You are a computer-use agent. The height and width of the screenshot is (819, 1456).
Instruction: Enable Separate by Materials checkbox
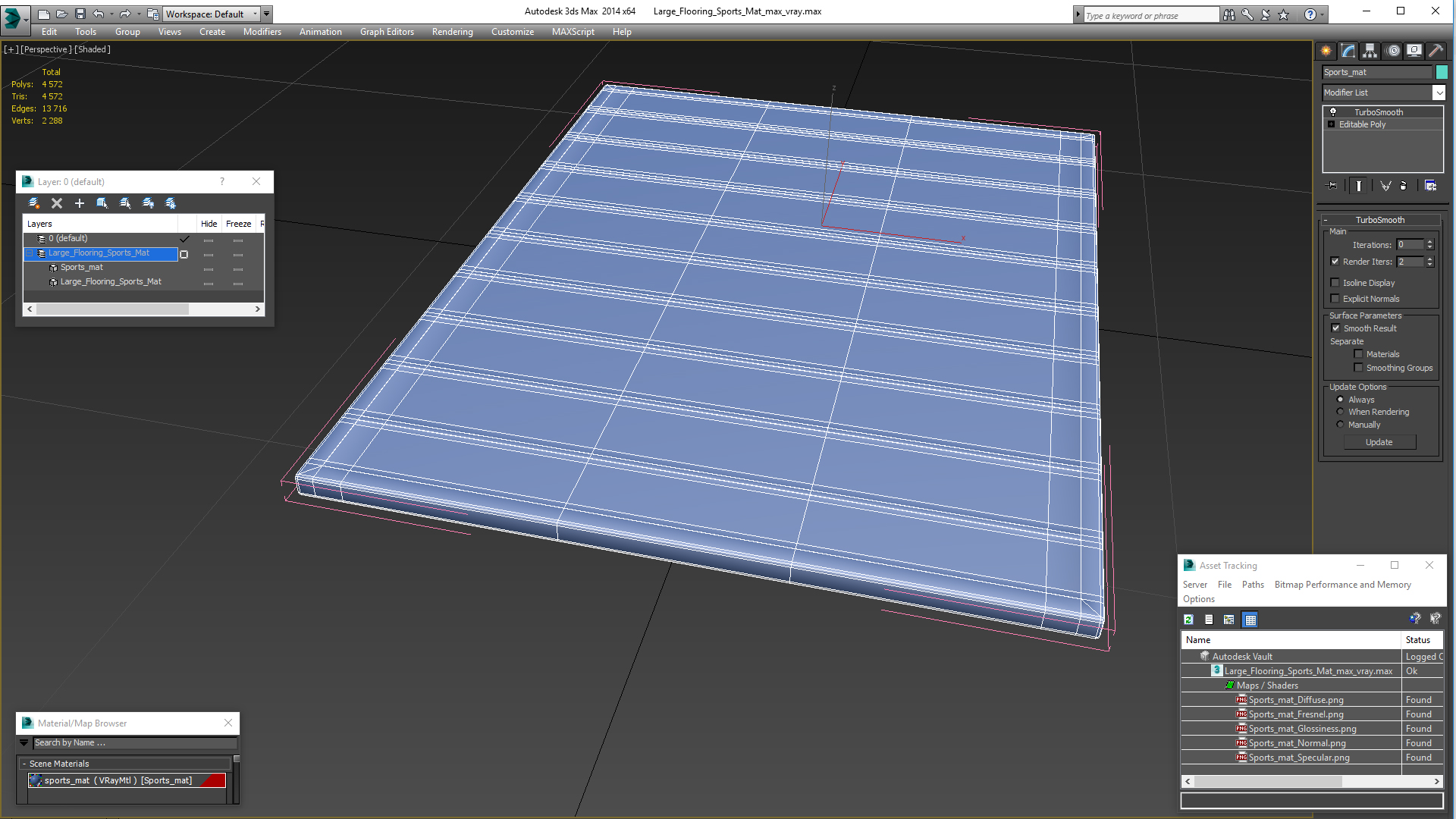point(1359,353)
